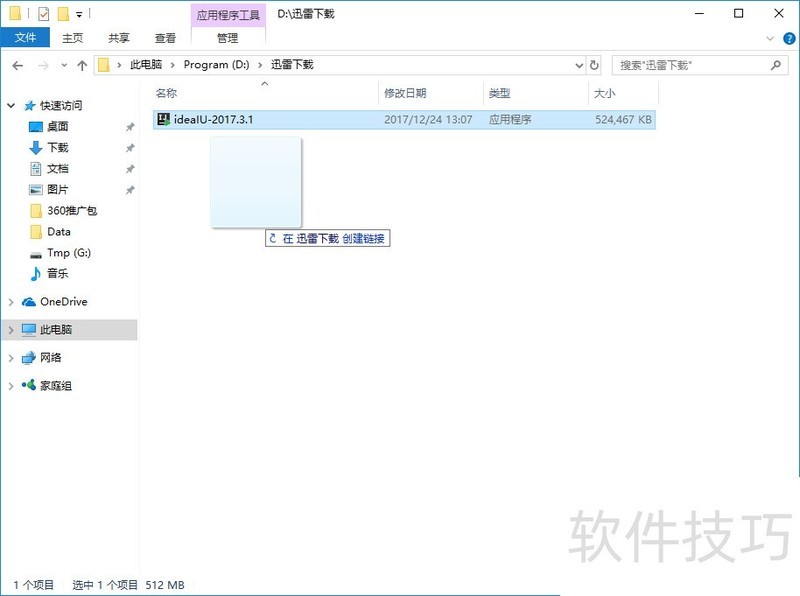Collapse the 快速访问 tree node
Viewport: 800px width, 596px height.
coord(11,106)
